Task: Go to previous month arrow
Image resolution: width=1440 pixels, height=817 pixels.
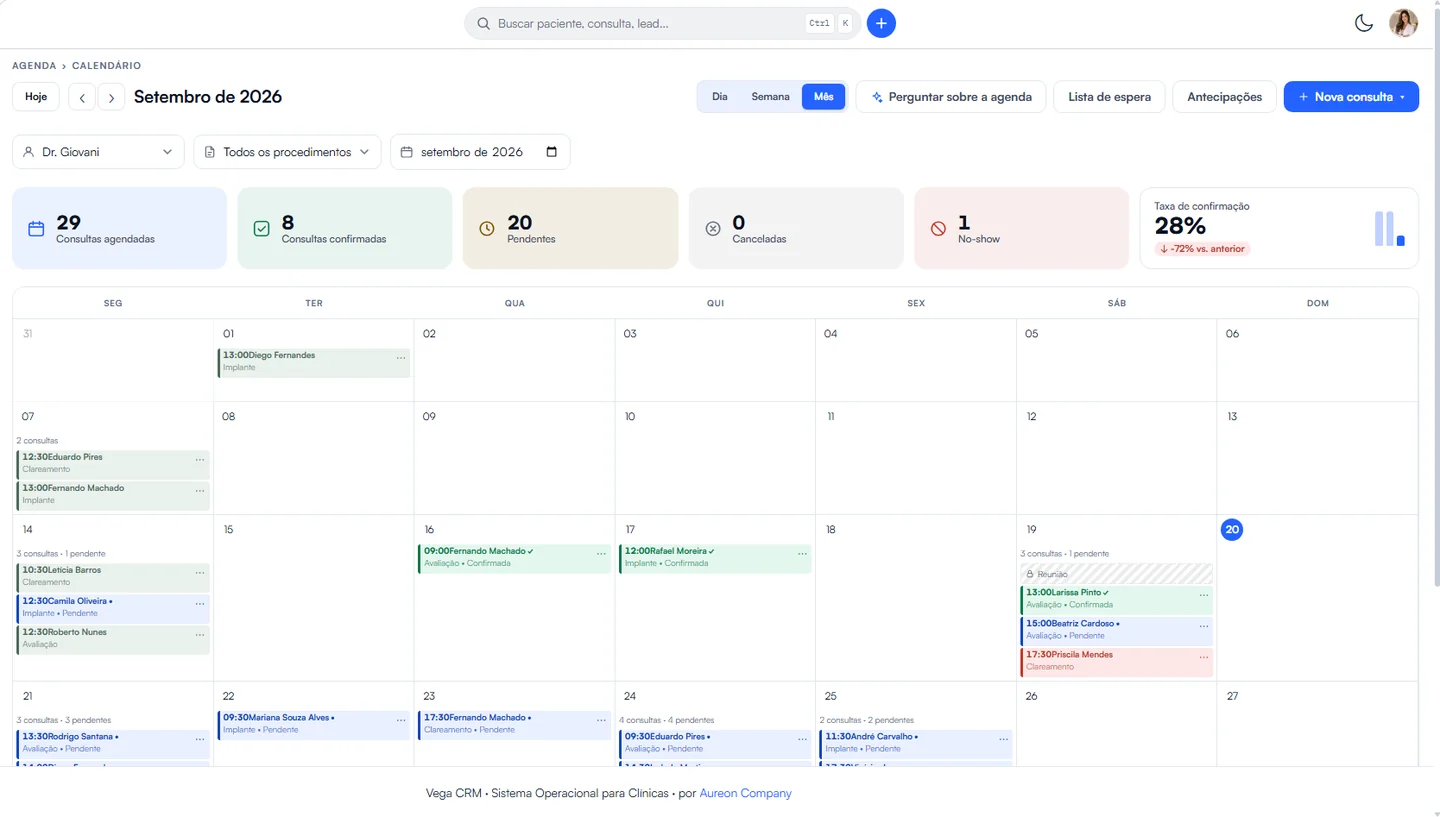Action: tap(82, 97)
